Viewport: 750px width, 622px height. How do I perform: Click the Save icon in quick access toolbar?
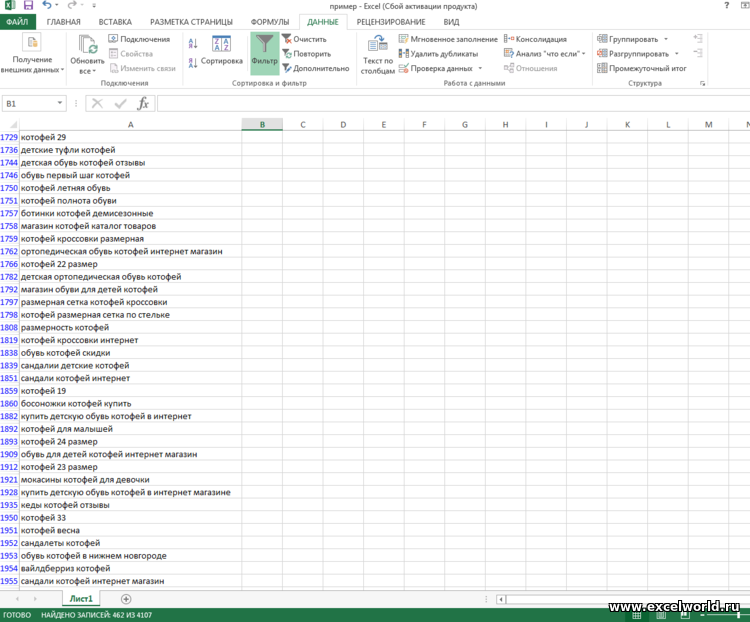click(28, 5)
